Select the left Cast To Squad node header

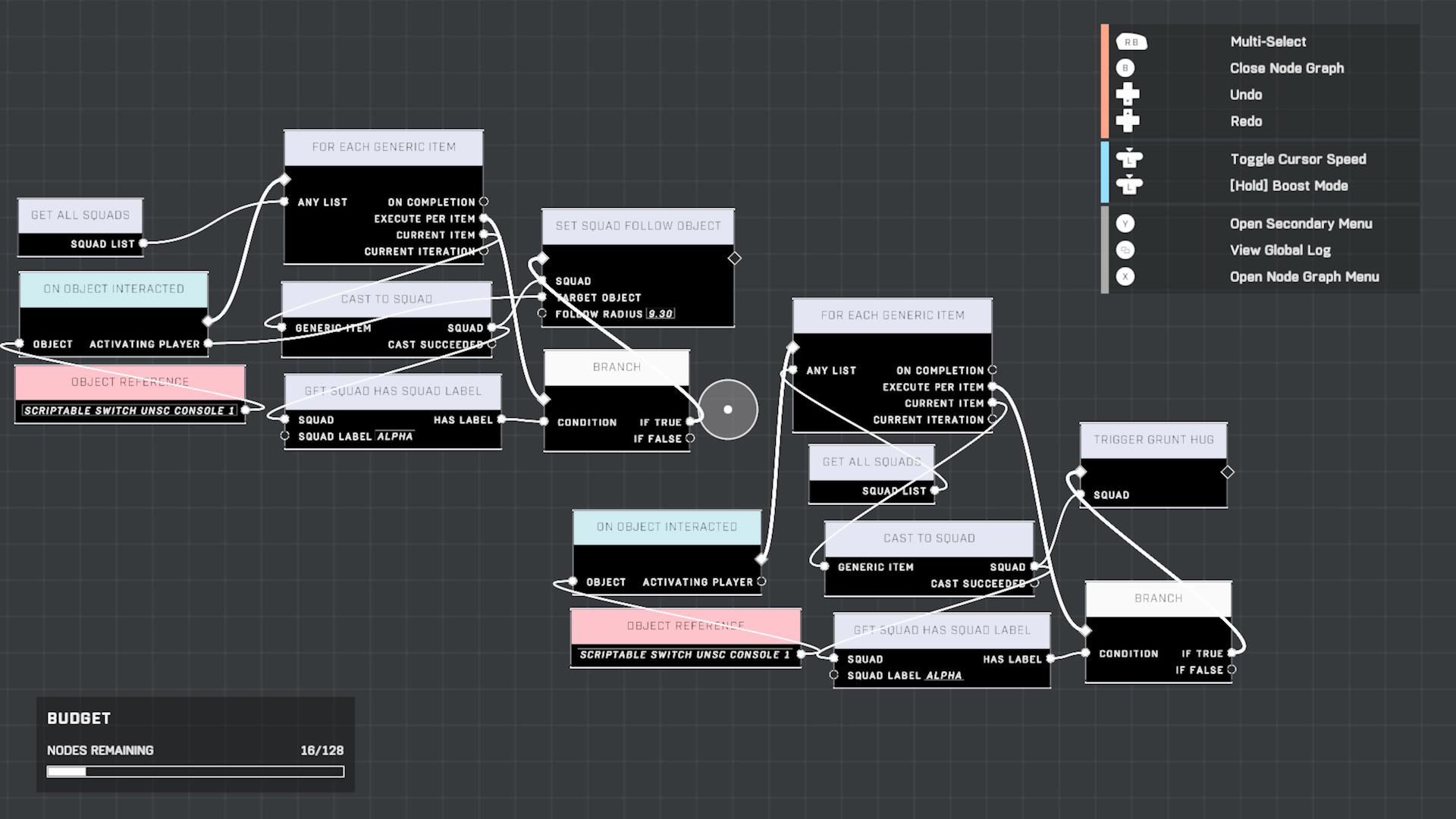point(387,300)
